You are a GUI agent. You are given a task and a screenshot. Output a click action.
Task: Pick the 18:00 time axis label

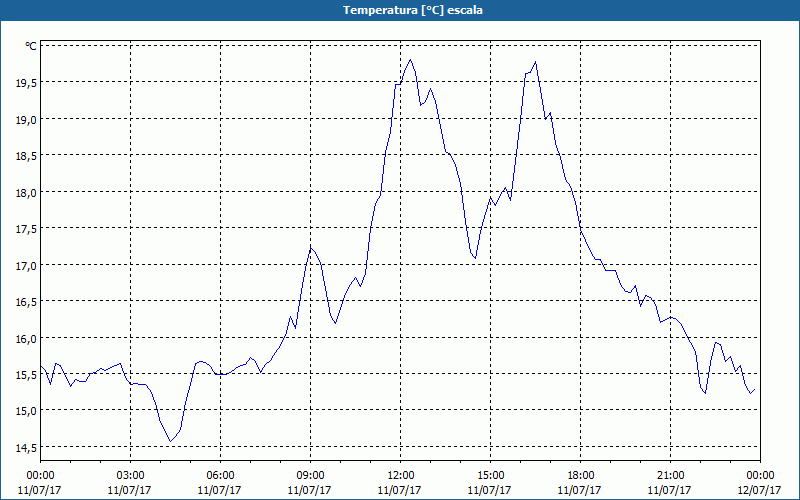pyautogui.click(x=580, y=476)
